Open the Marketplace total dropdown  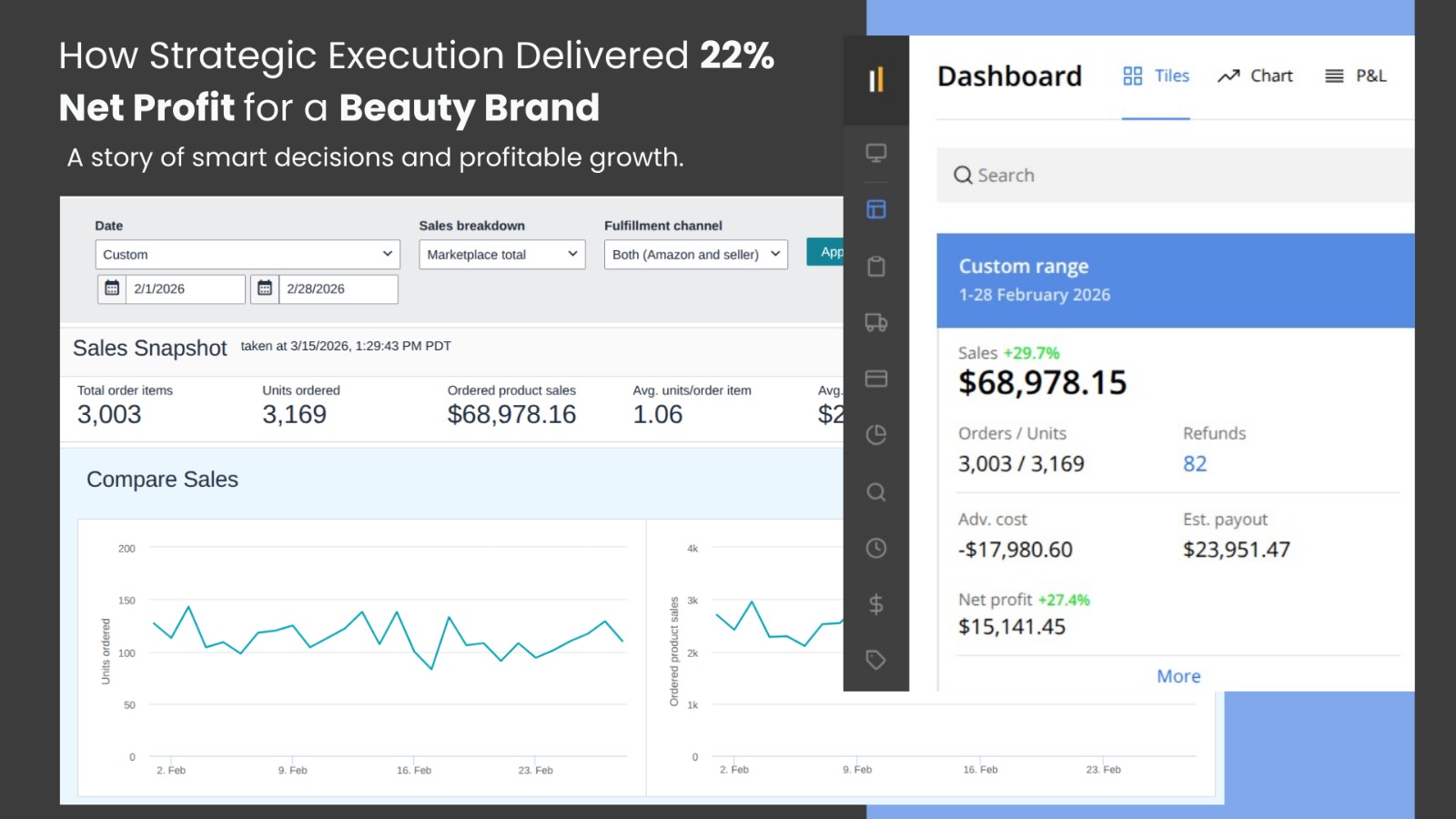[501, 255]
